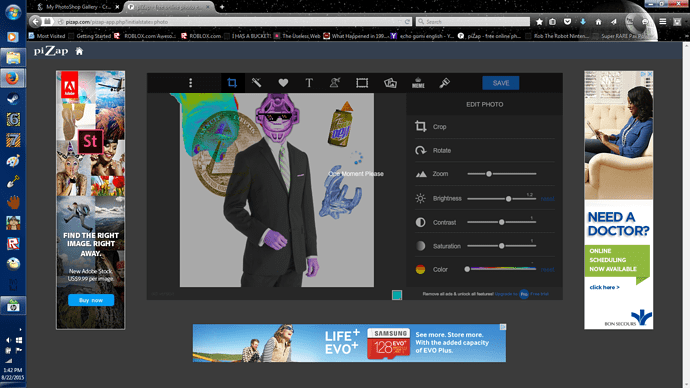Viewport: 690px width, 388px height.
Task: Open the three-dot menu in piZap toolbar
Action: pos(191,83)
